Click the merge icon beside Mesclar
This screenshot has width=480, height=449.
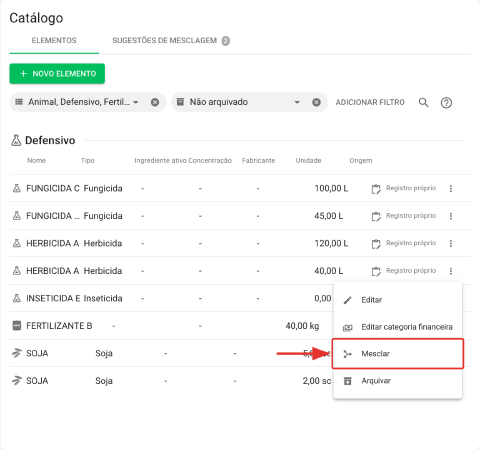pos(348,354)
